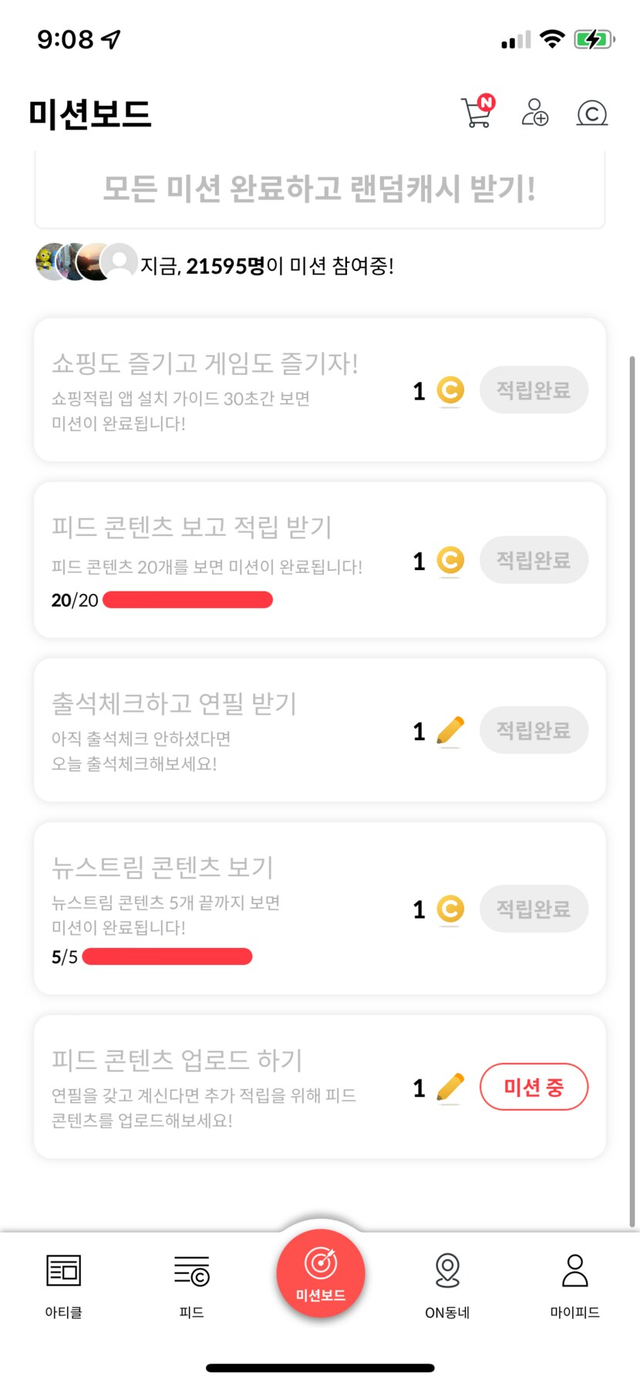Tap the pencil icon on upload mission

click(x=451, y=1087)
